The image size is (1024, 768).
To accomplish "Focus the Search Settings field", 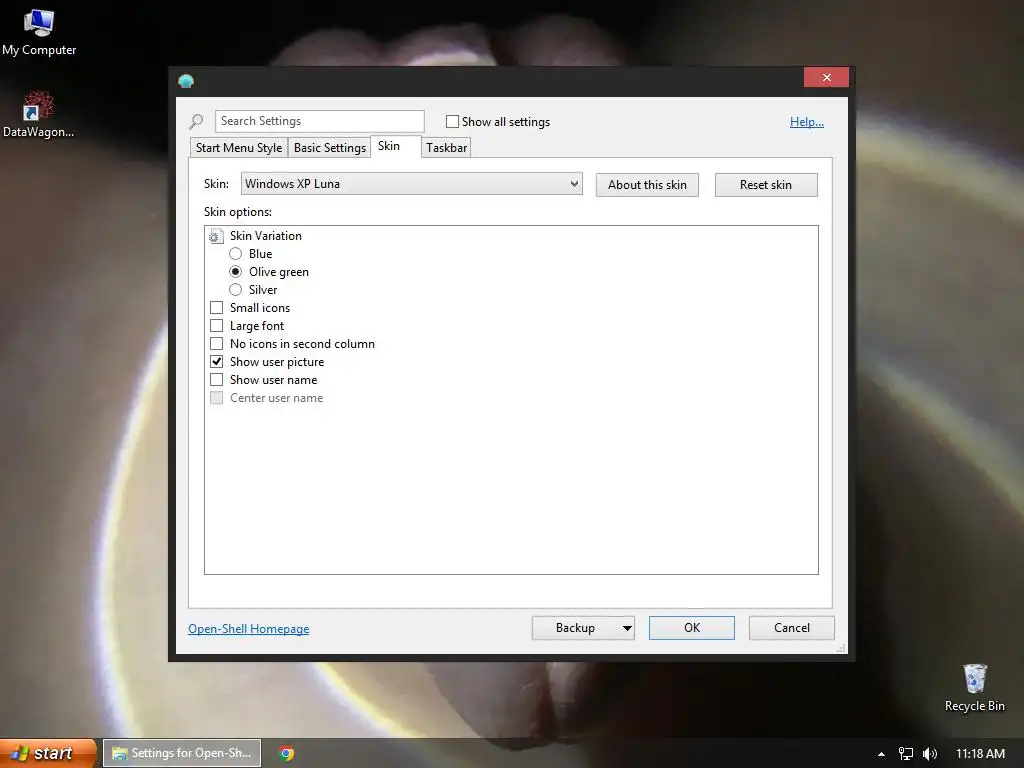I will point(319,121).
